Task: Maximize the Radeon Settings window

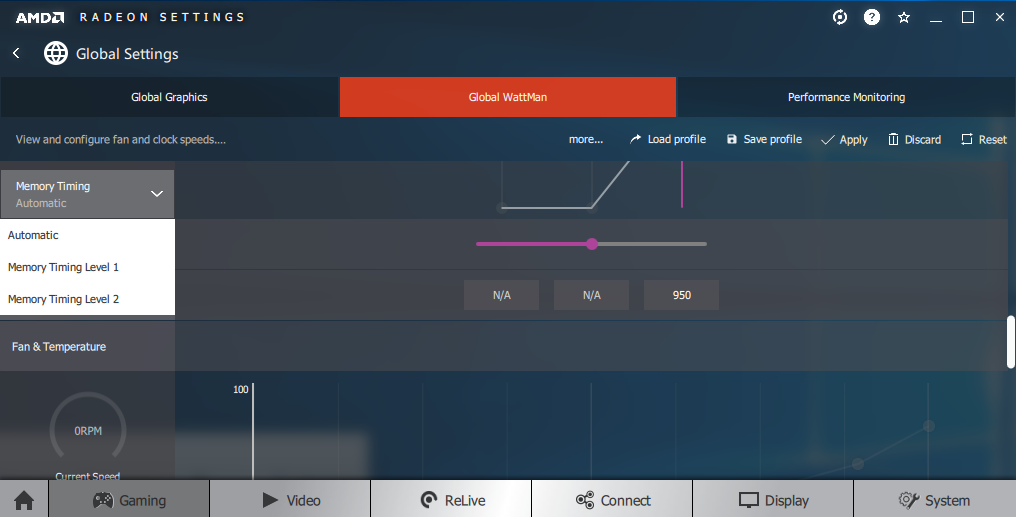Action: [x=968, y=17]
